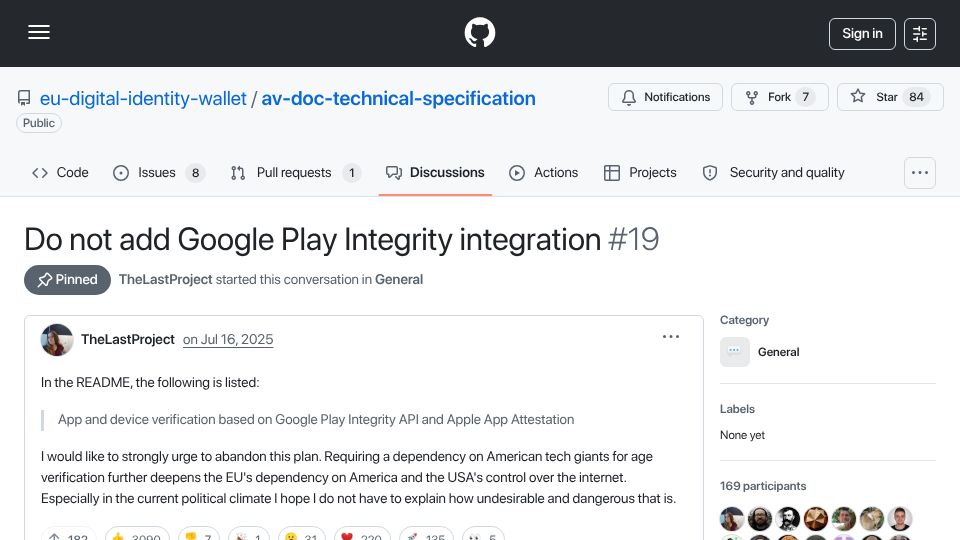Click the star icon in Star button
960x540 pixels.
(858, 97)
